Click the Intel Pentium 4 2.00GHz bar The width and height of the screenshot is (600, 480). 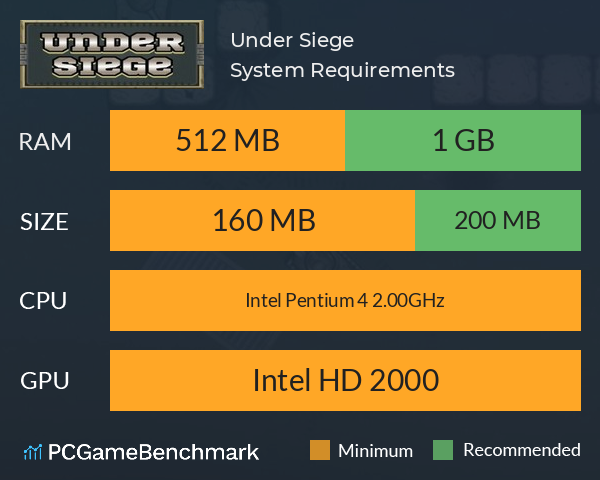[346, 300]
